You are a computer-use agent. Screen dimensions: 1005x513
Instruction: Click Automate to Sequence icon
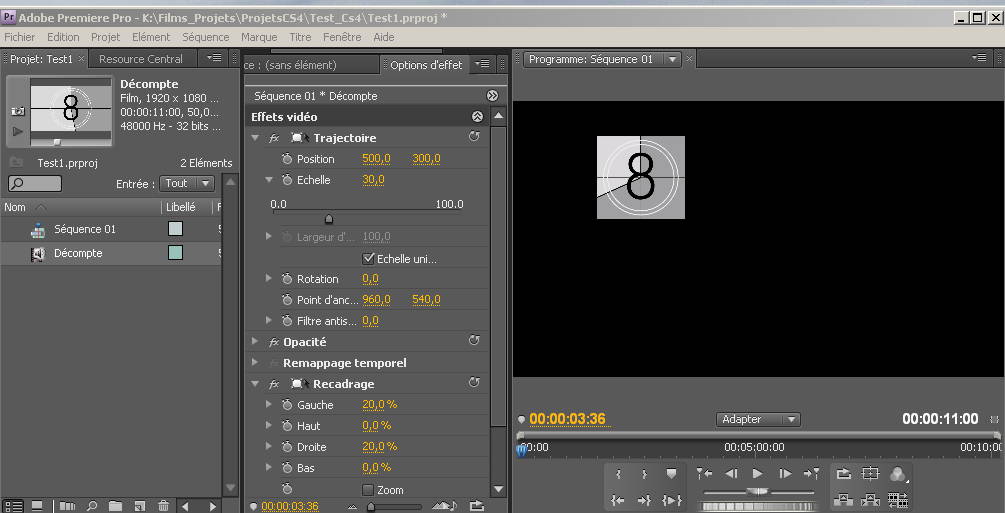(x=67, y=506)
